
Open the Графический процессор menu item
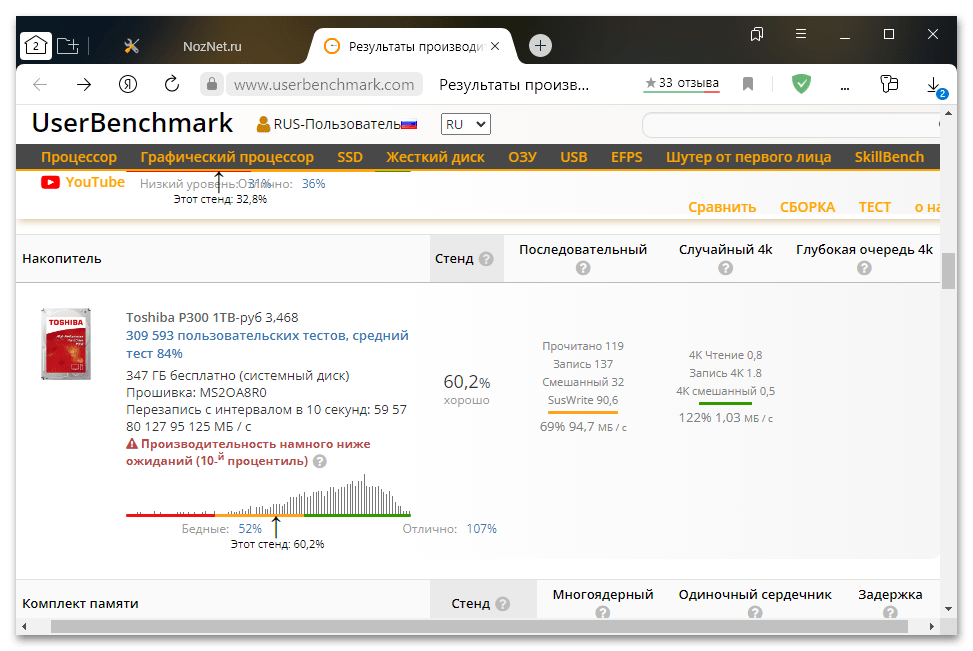click(227, 157)
